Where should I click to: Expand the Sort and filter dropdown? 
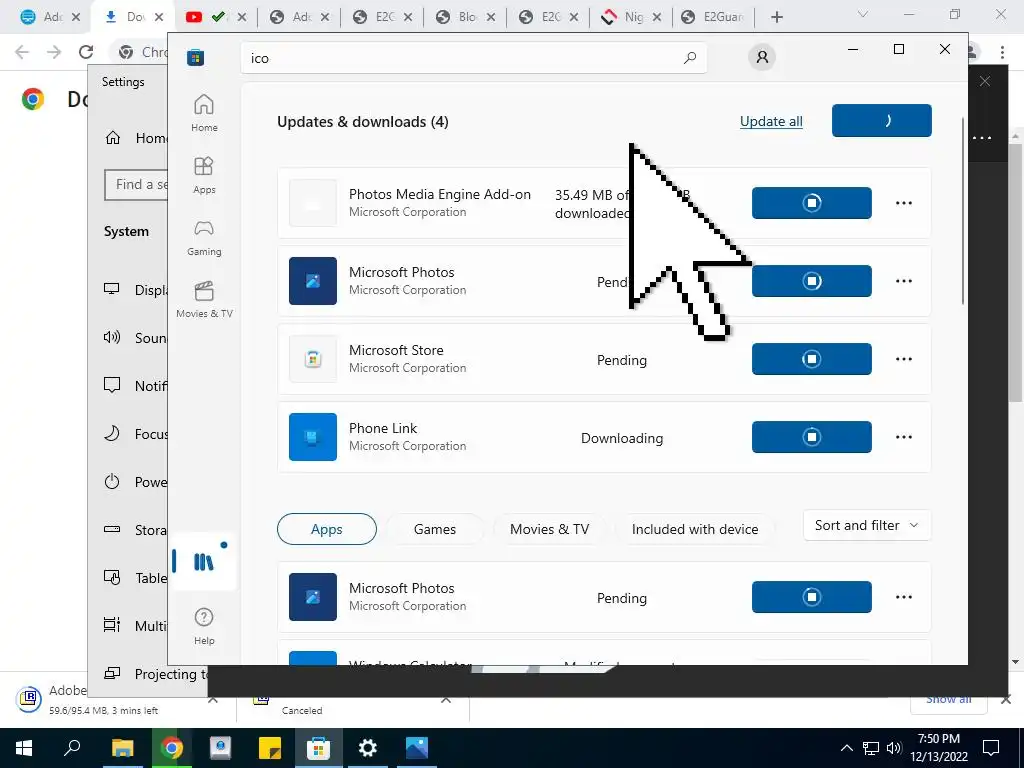point(867,525)
